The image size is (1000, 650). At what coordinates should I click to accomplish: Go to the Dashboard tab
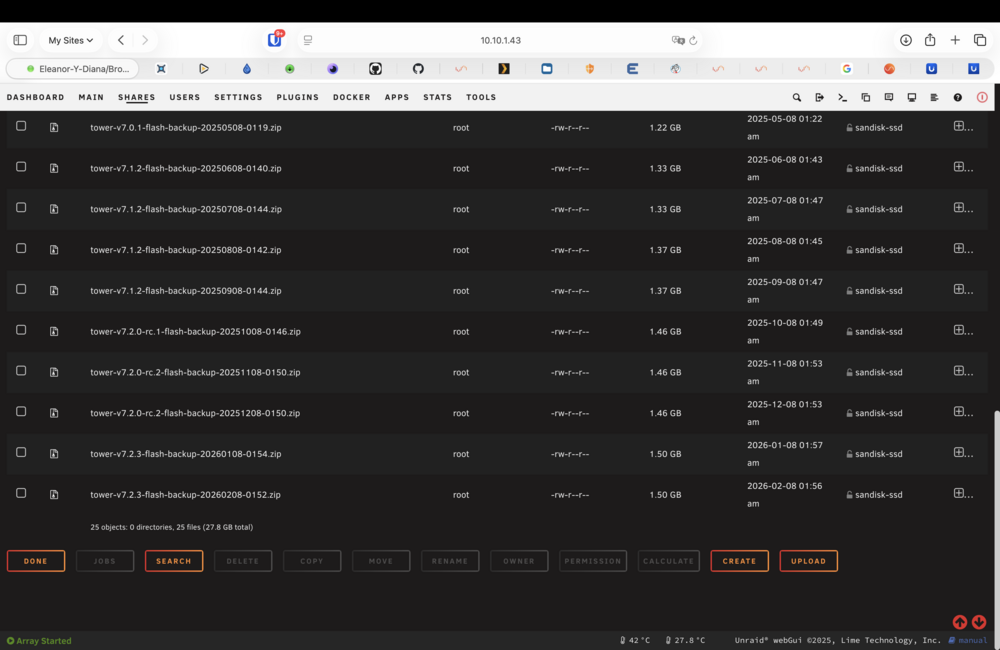click(x=36, y=98)
